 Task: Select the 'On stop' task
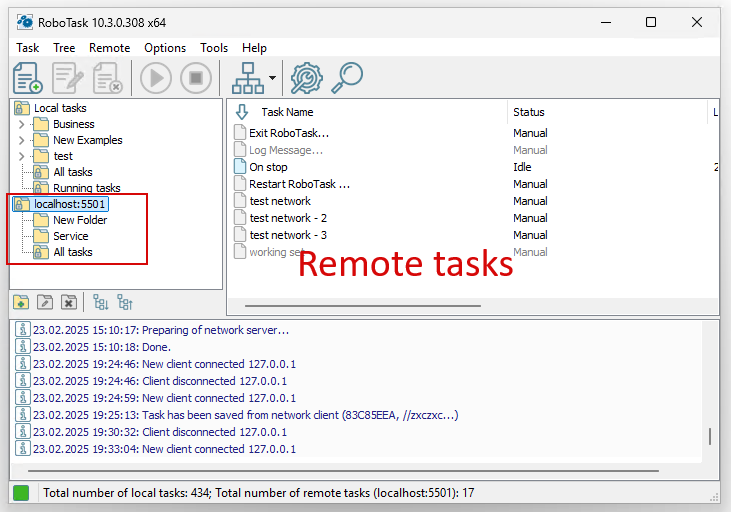coord(268,167)
